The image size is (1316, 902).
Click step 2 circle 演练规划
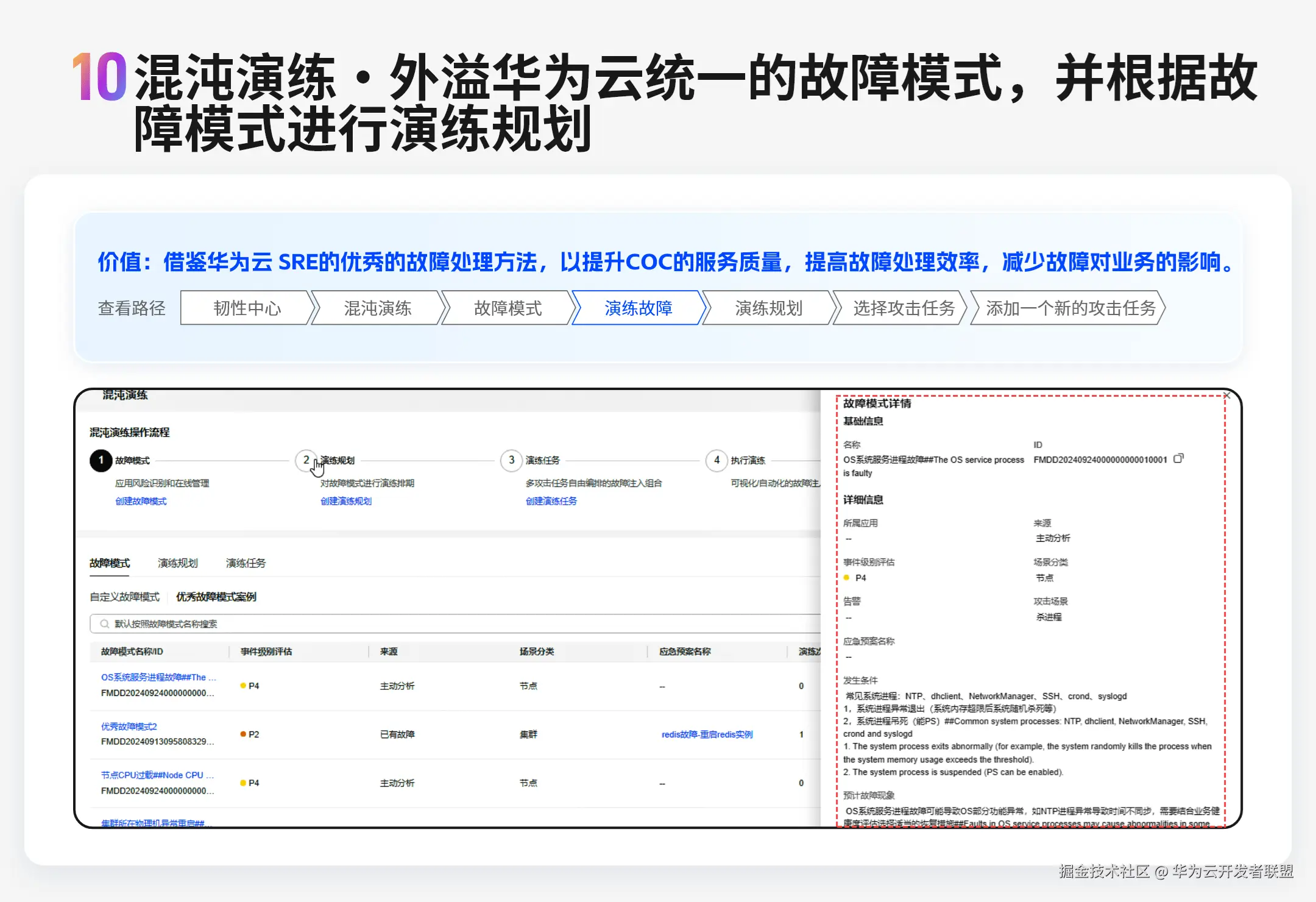point(306,460)
